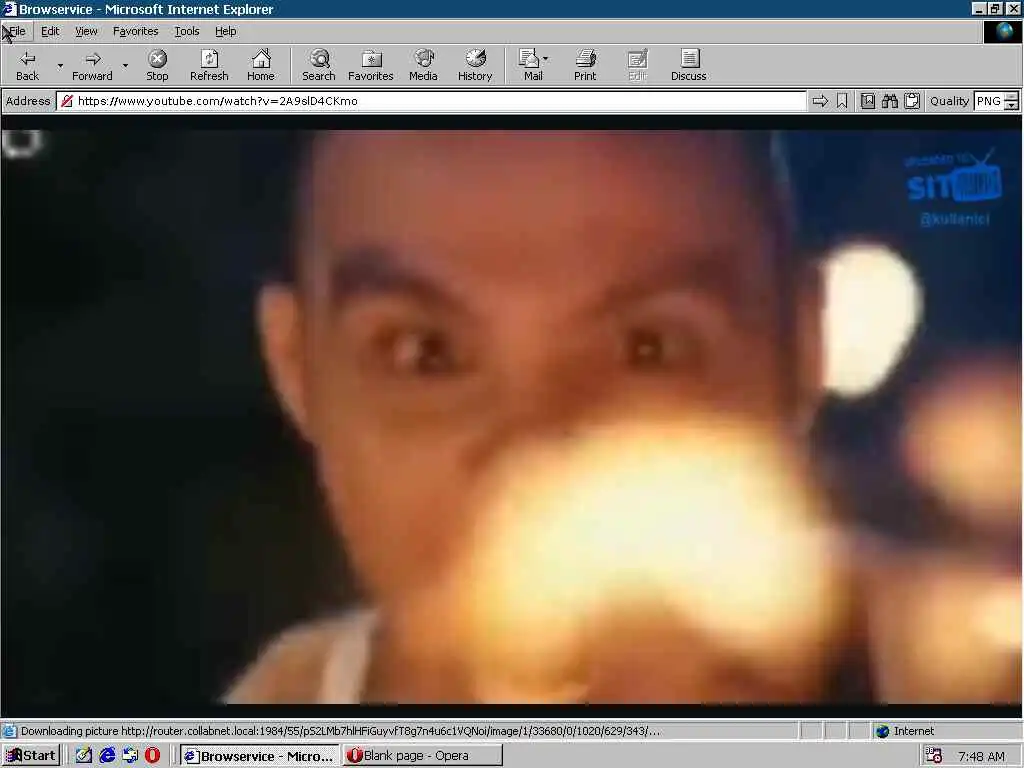Print the current page
Image resolution: width=1024 pixels, height=768 pixels.
[x=585, y=65]
